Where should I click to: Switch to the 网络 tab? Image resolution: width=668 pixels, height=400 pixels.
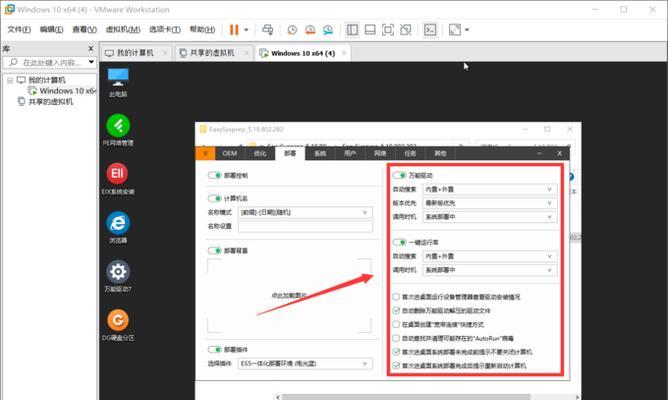point(380,153)
